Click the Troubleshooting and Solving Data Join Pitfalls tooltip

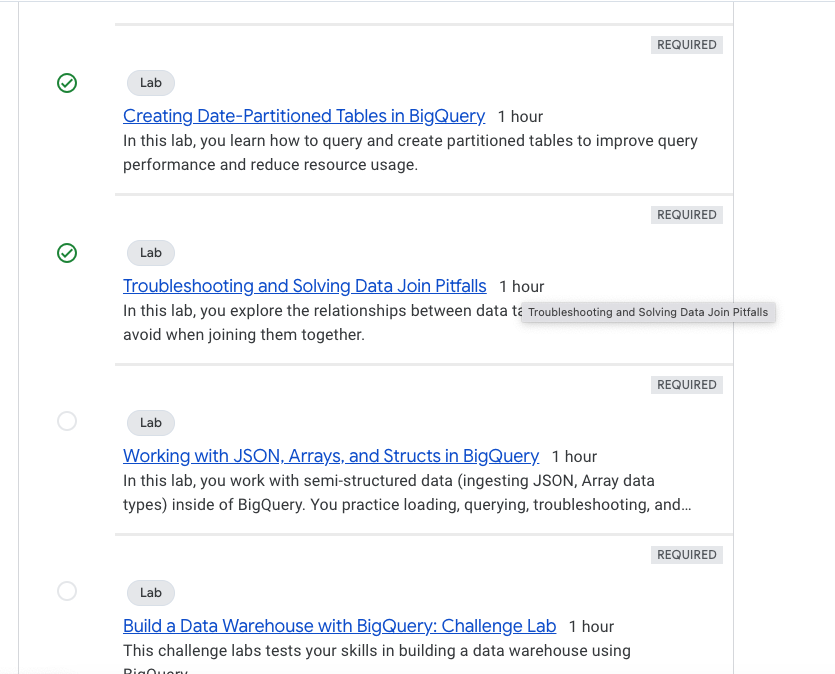coord(647,312)
